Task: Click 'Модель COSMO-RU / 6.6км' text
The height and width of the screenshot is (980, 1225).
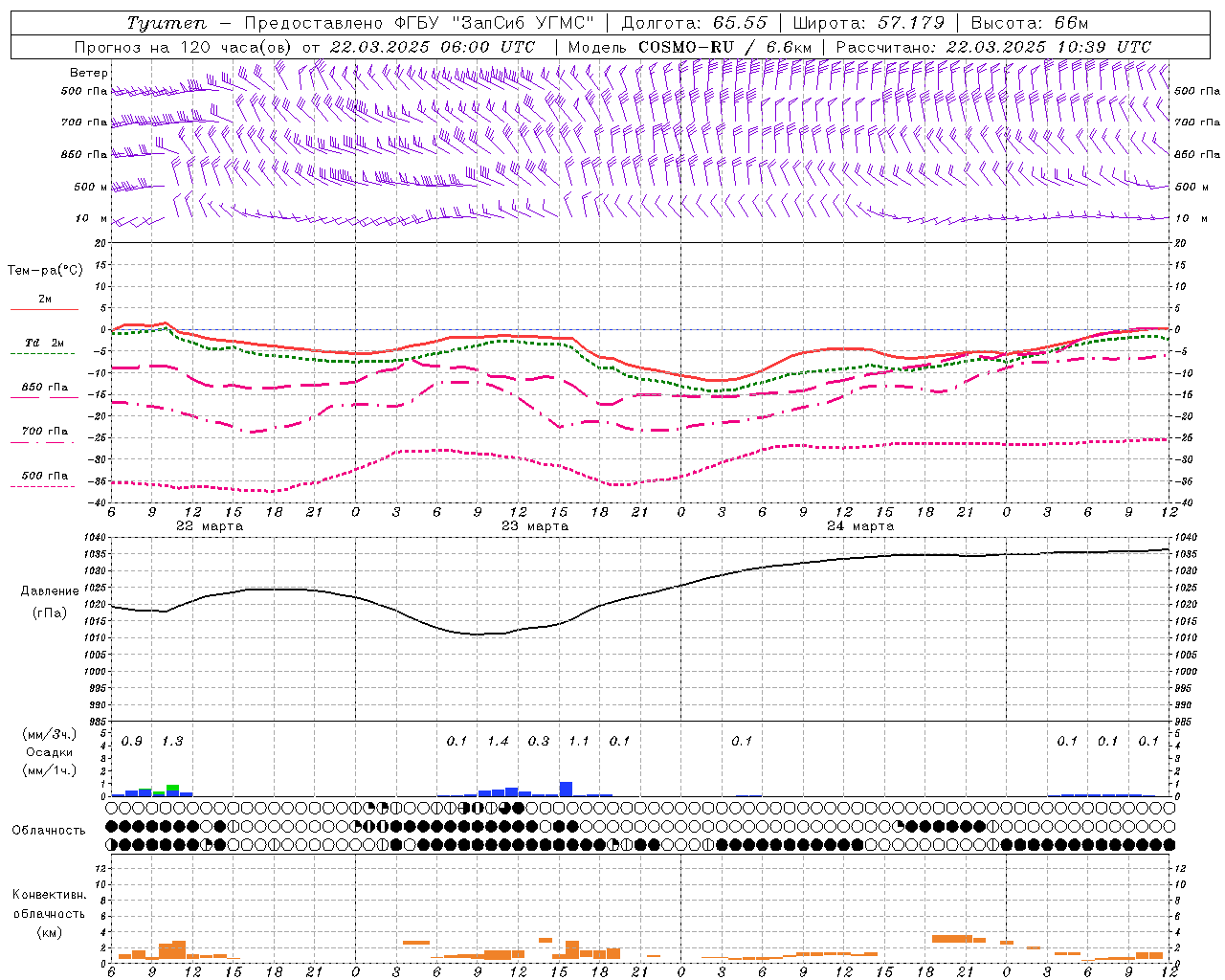Action: [690, 47]
